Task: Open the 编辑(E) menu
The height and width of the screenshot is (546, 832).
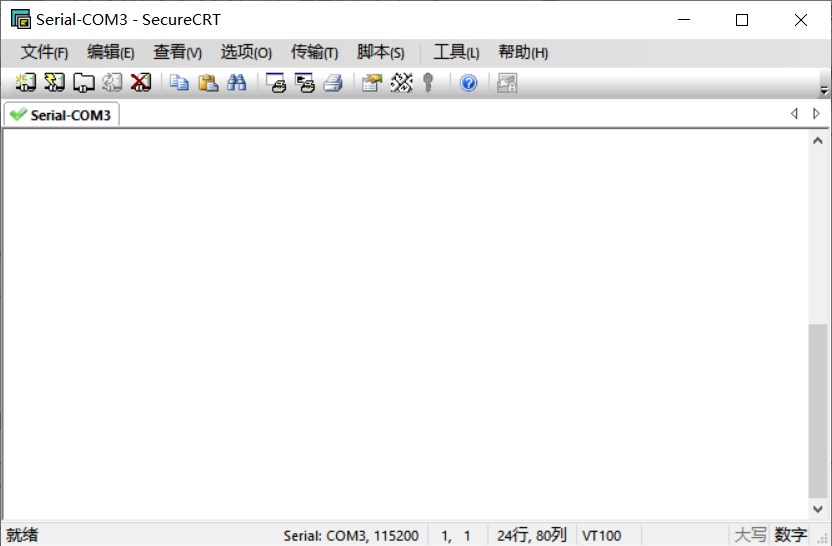Action: coord(110,52)
